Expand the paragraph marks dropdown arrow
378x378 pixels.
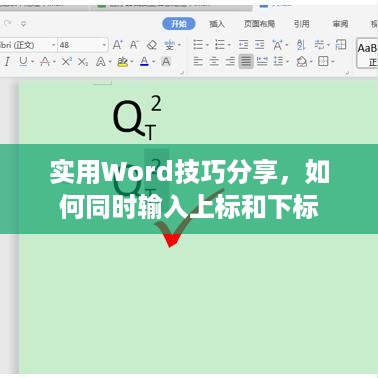(328, 45)
